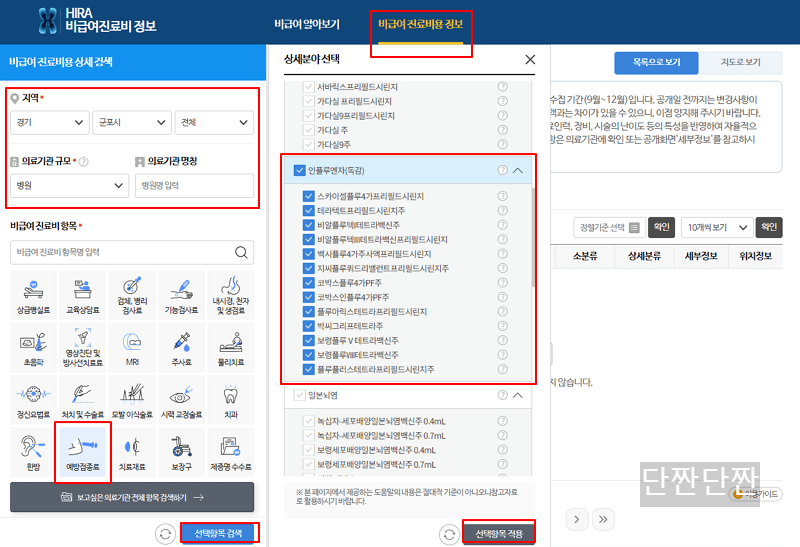Select the 주사료 syringe icon
The width and height of the screenshot is (800, 547).
pos(182,347)
